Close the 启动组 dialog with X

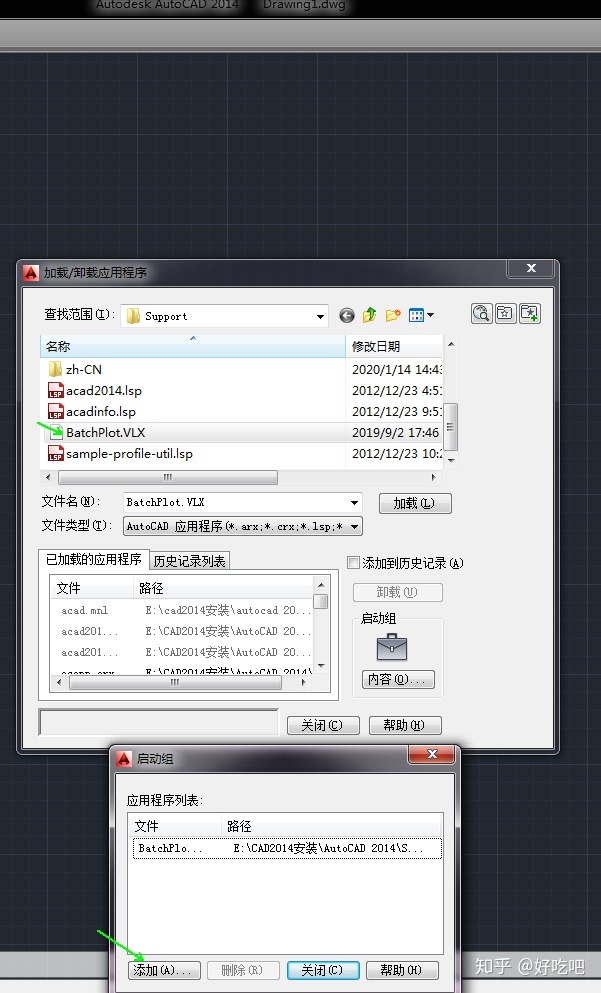[432, 754]
